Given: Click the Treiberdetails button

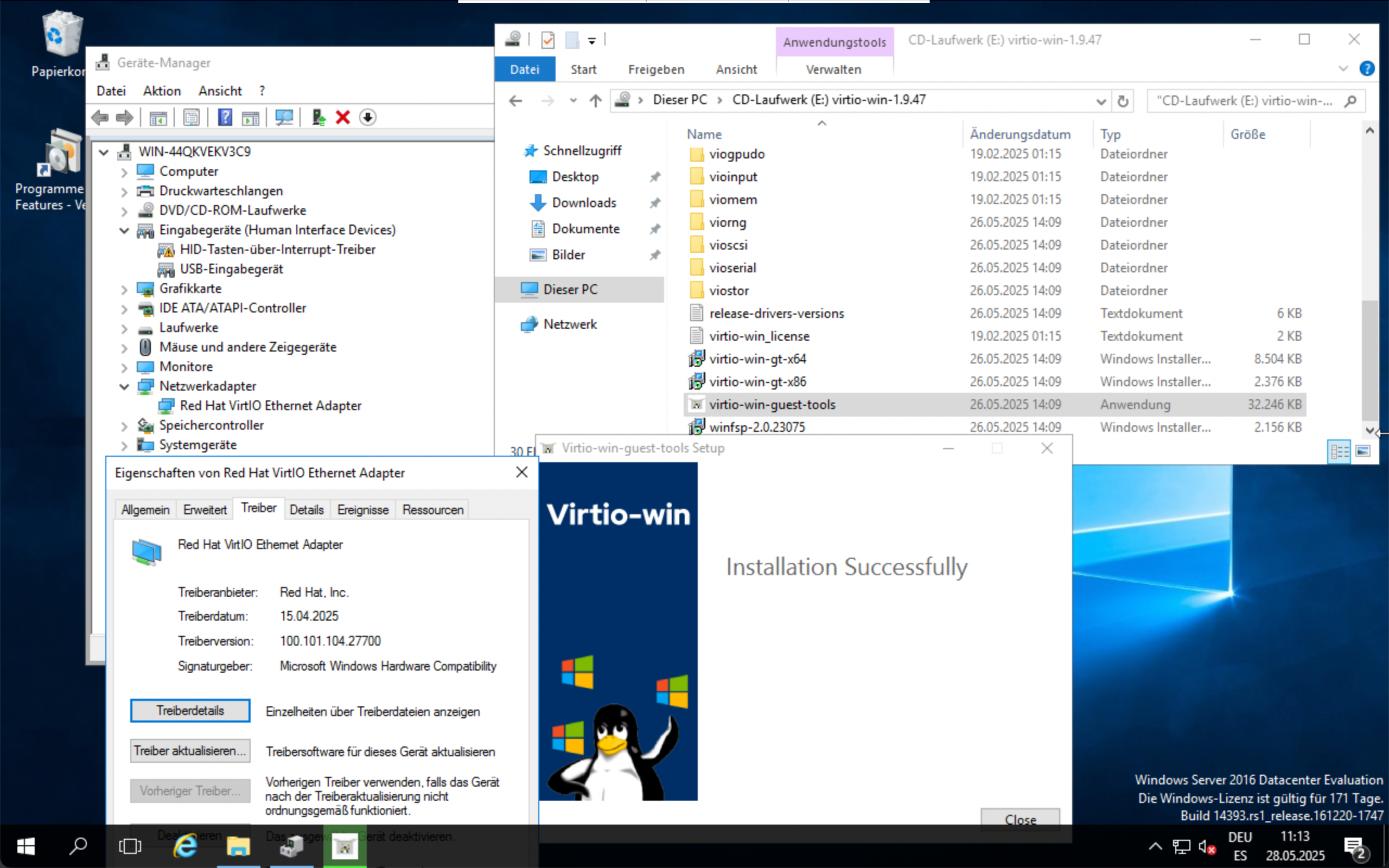Looking at the screenshot, I should [x=190, y=710].
